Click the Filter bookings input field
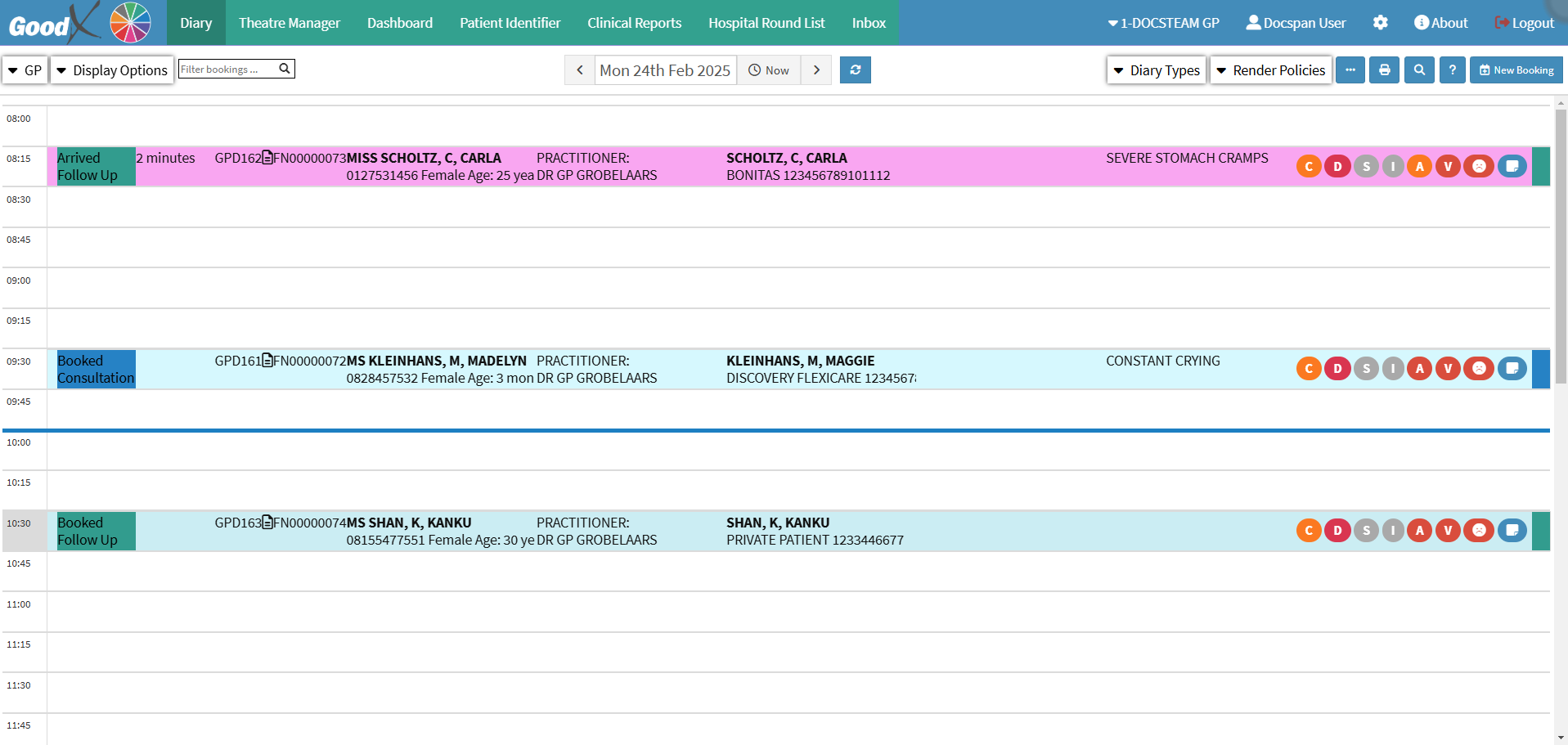1568x745 pixels. [x=227, y=70]
